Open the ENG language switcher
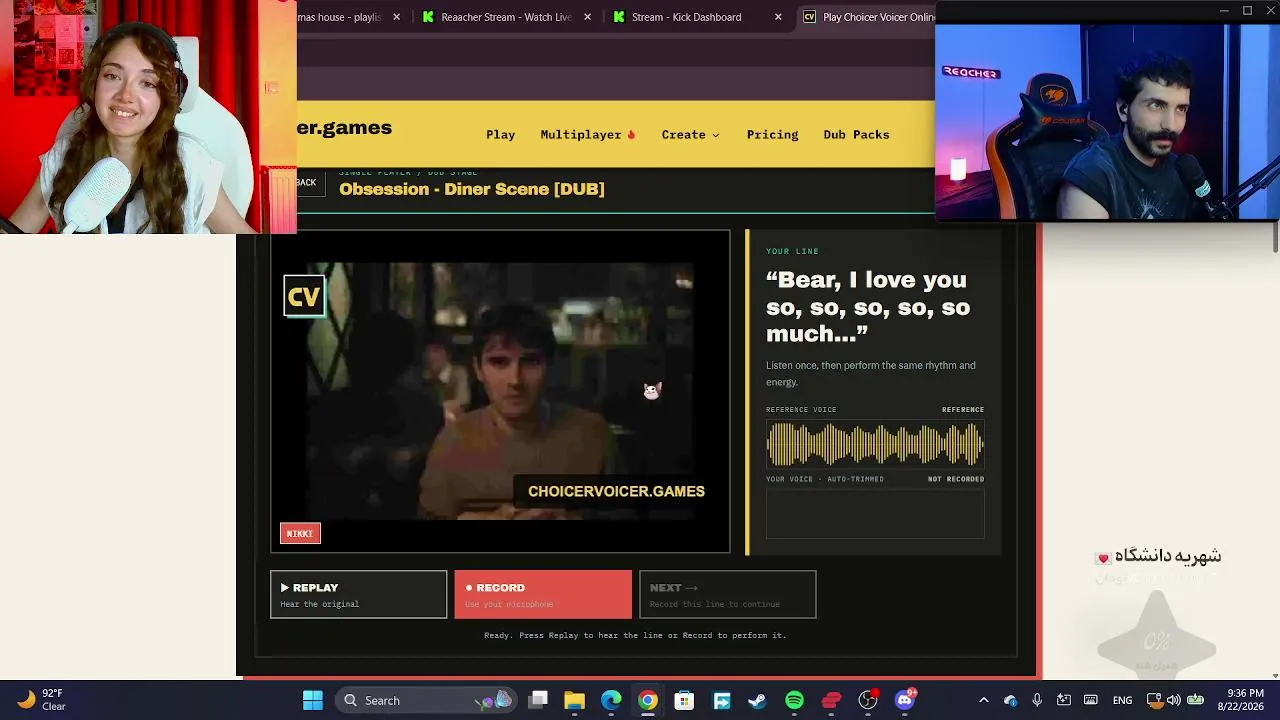The width and height of the screenshot is (1280, 720). point(1122,700)
